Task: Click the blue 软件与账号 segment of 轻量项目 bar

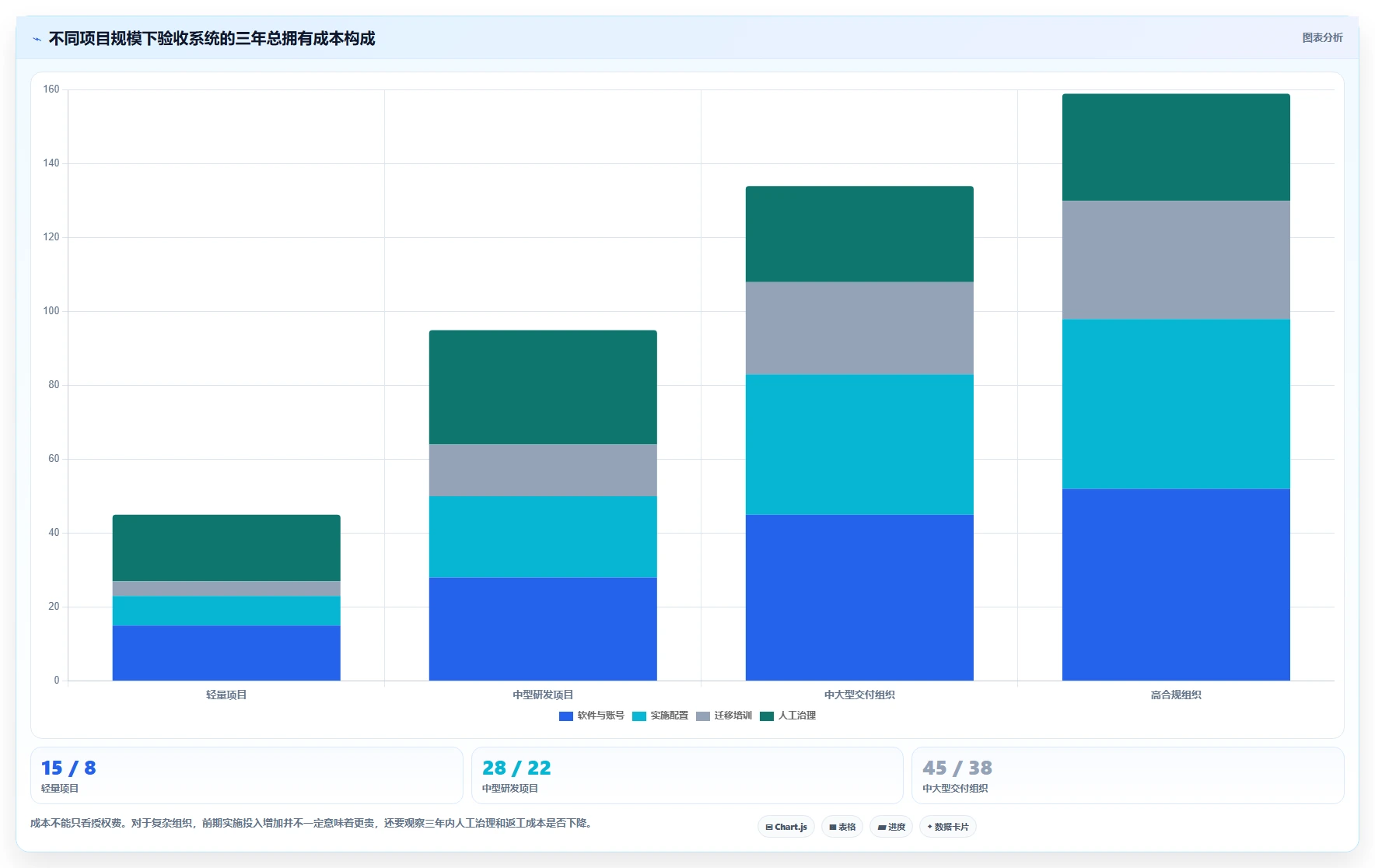Action: 226,653
